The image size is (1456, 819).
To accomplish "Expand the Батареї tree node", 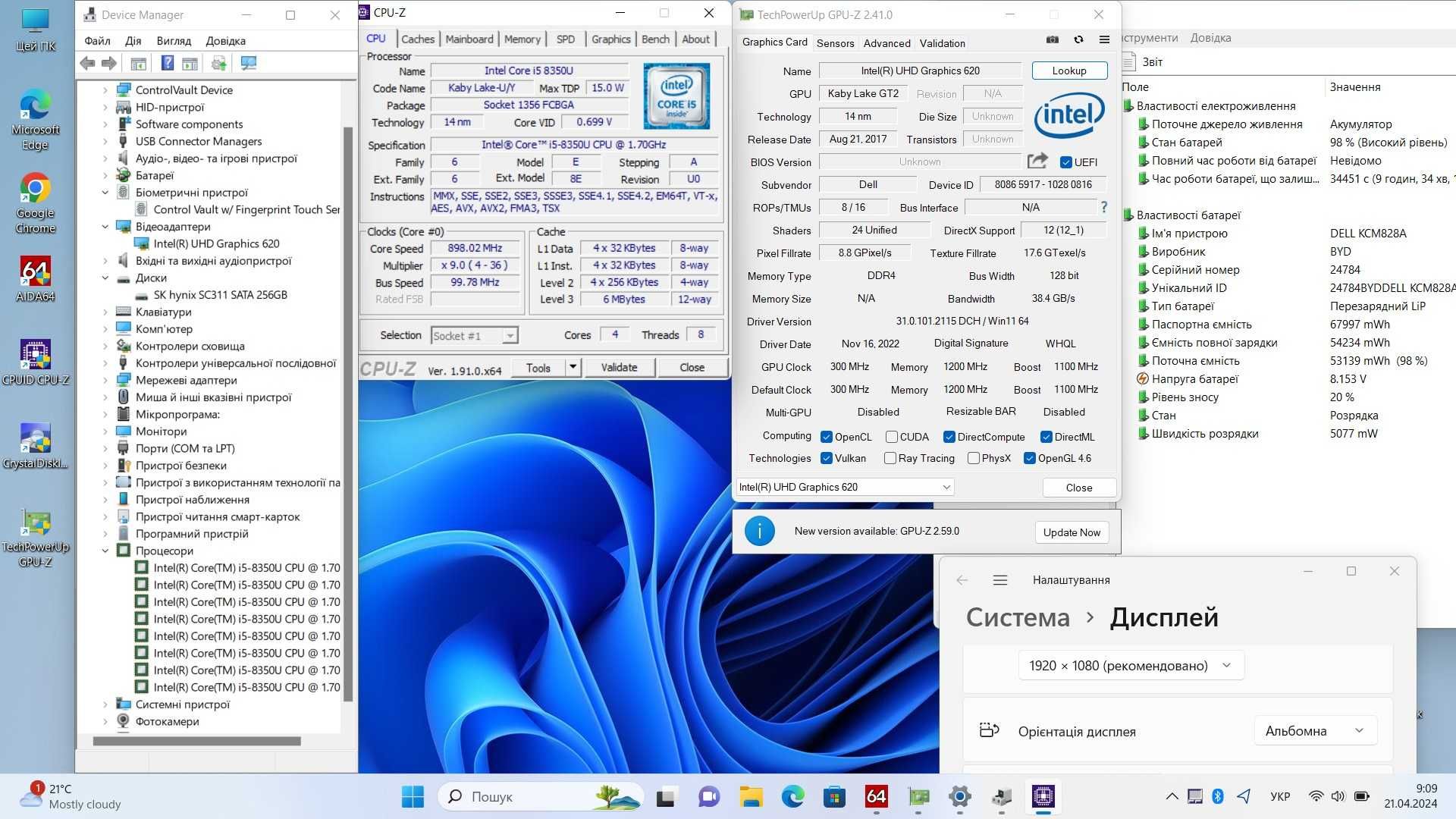I will [105, 175].
